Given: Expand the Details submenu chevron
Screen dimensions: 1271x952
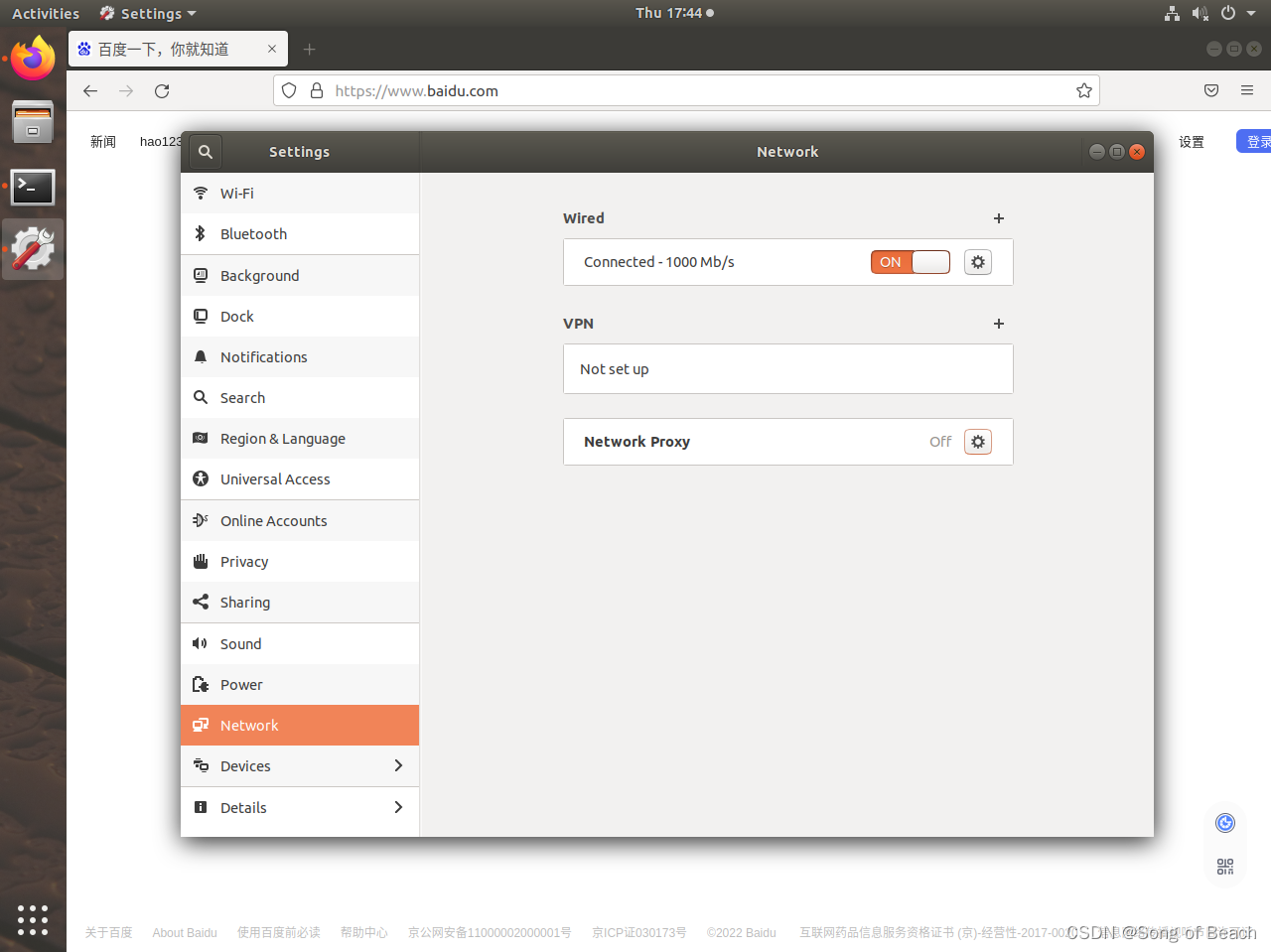Looking at the screenshot, I should (398, 807).
